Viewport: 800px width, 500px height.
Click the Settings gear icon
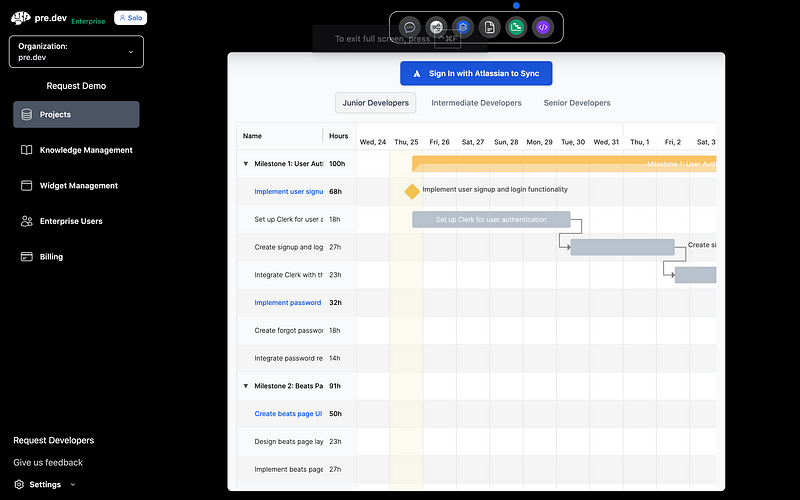click(x=19, y=485)
